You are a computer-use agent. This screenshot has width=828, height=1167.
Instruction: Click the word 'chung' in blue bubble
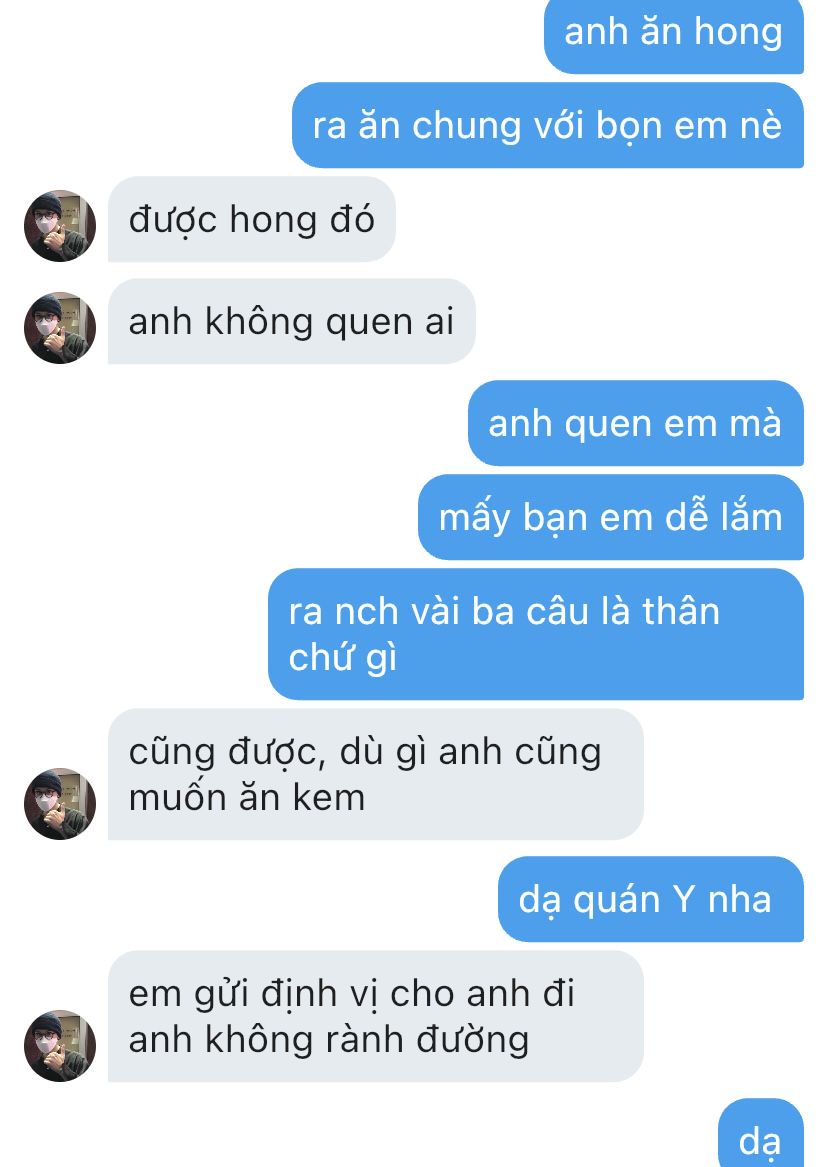[x=466, y=127]
